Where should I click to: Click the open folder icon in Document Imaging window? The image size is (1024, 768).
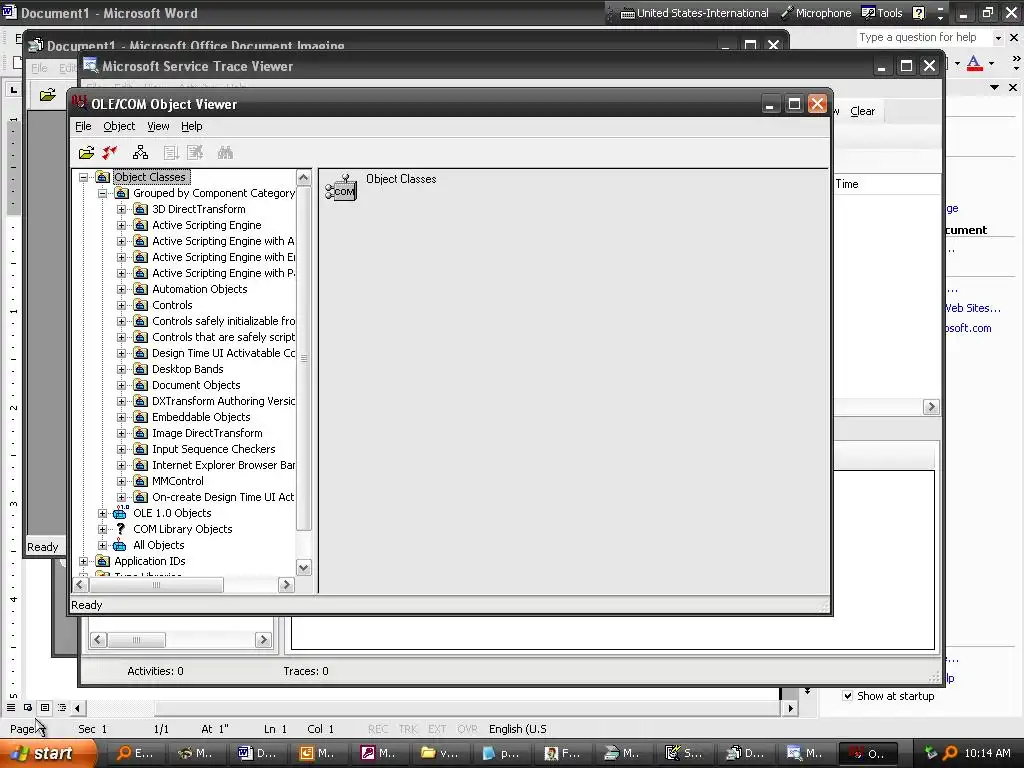(47, 95)
